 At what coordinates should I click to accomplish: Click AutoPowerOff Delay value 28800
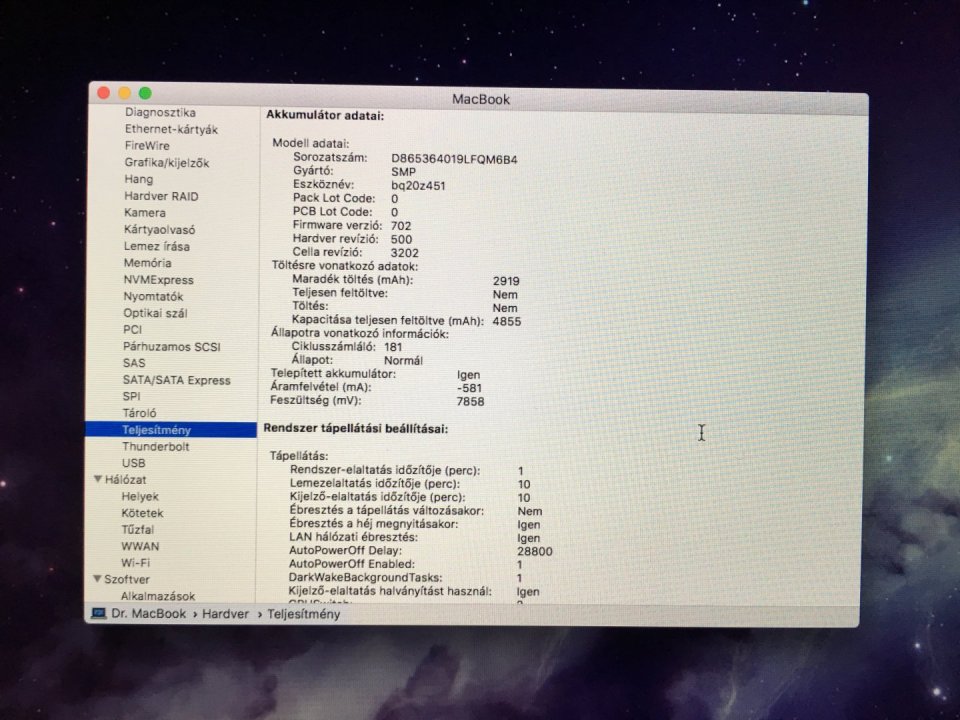534,551
